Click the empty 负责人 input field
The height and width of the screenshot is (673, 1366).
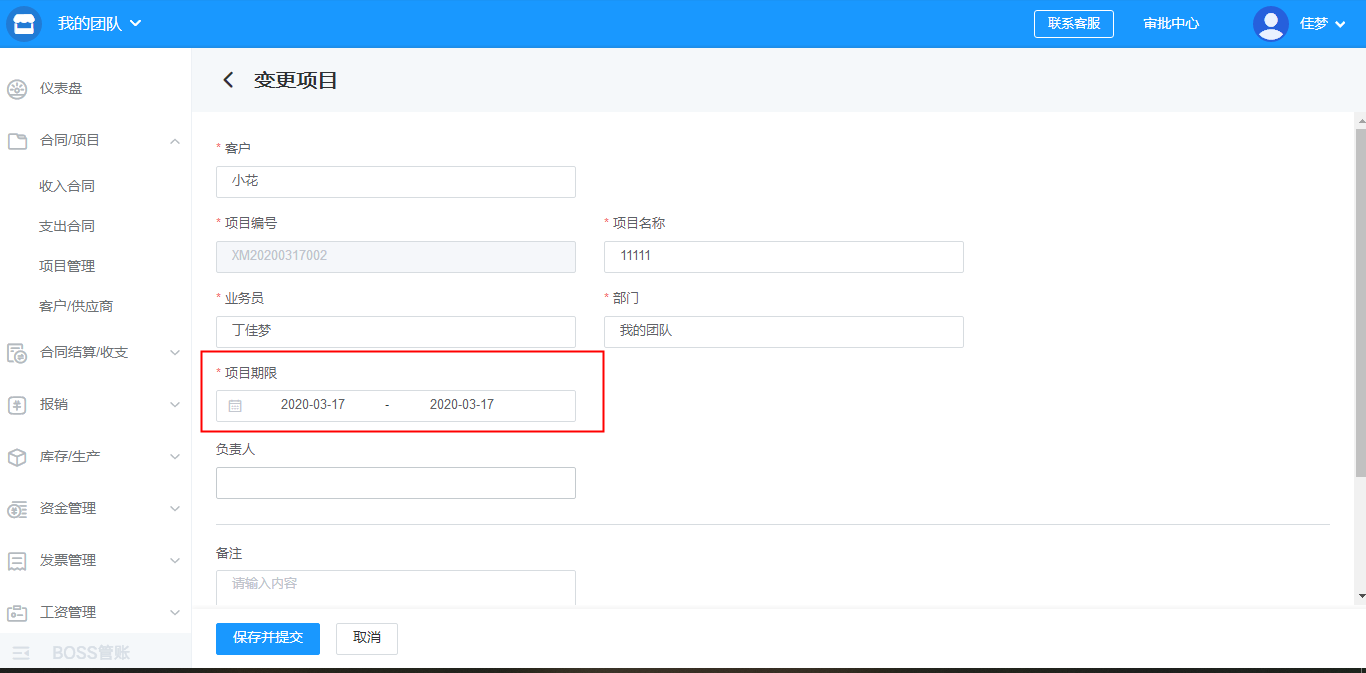396,483
